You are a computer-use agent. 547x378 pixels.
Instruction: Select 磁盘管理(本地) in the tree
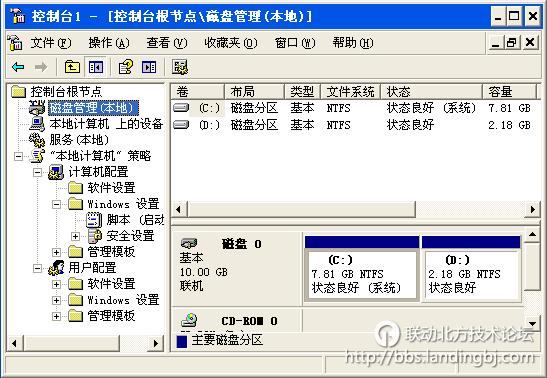tap(93, 108)
